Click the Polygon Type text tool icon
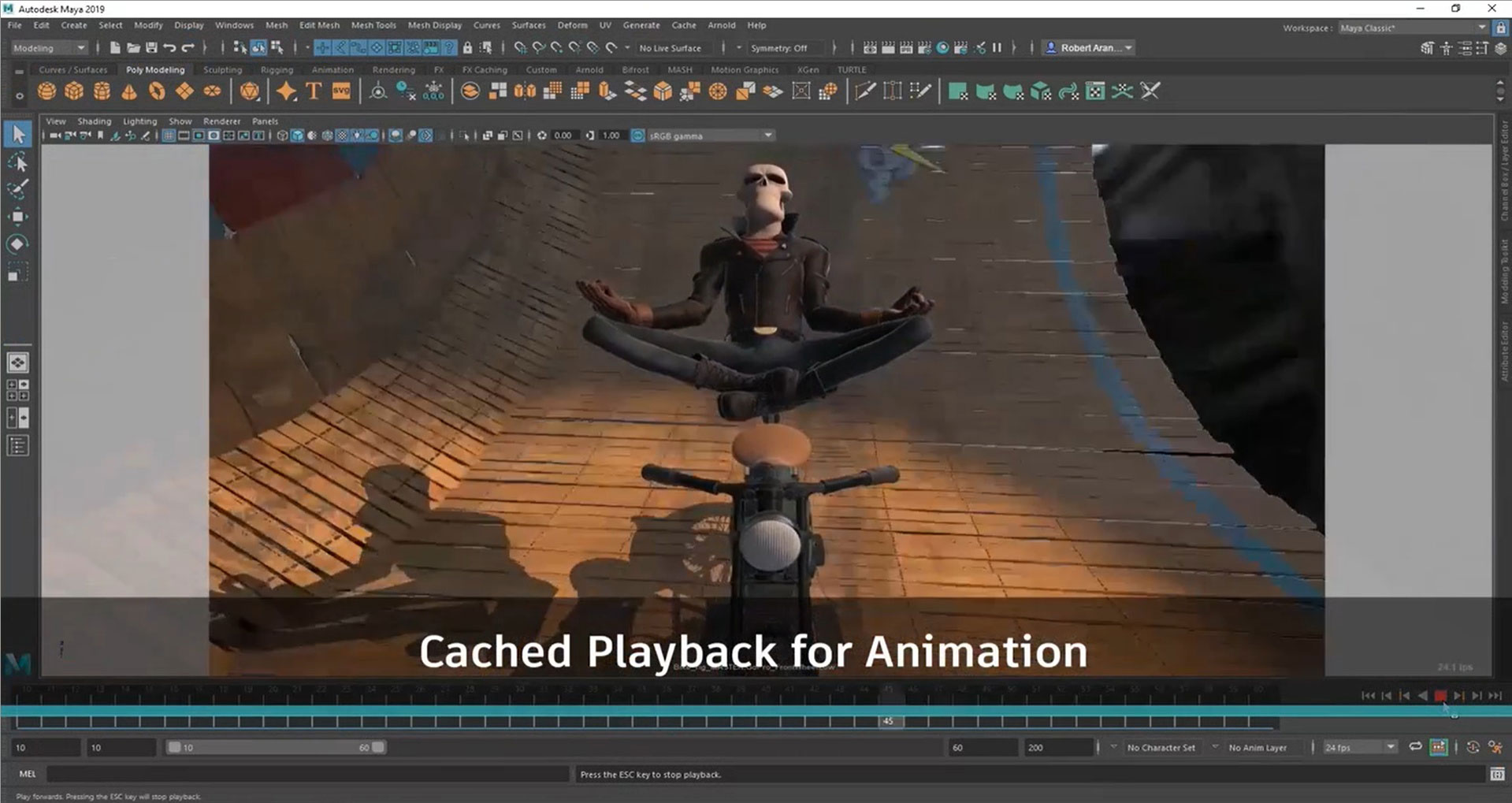This screenshot has height=803, width=1512. (314, 91)
